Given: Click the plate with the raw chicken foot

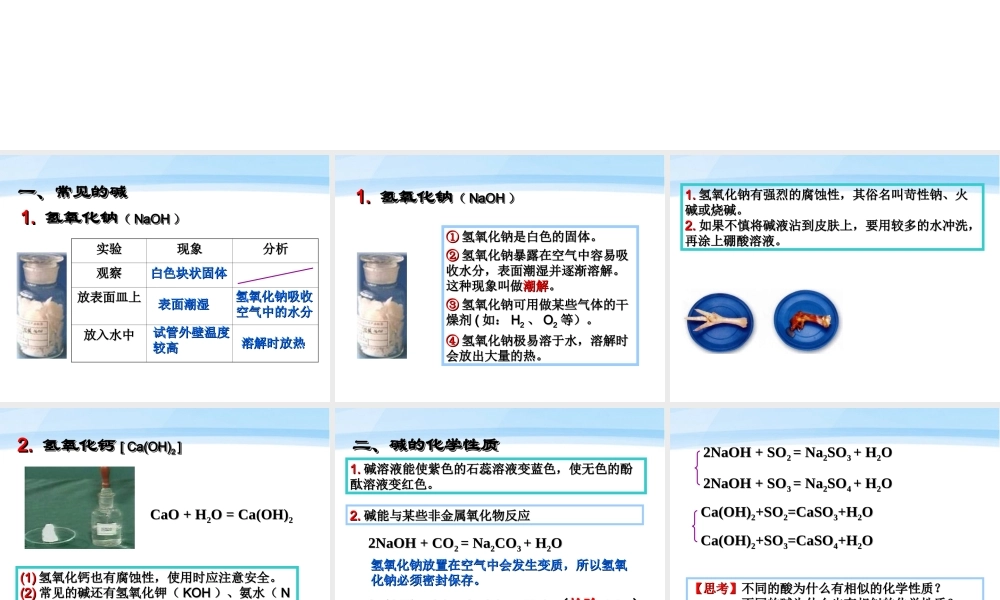Looking at the screenshot, I should [719, 322].
